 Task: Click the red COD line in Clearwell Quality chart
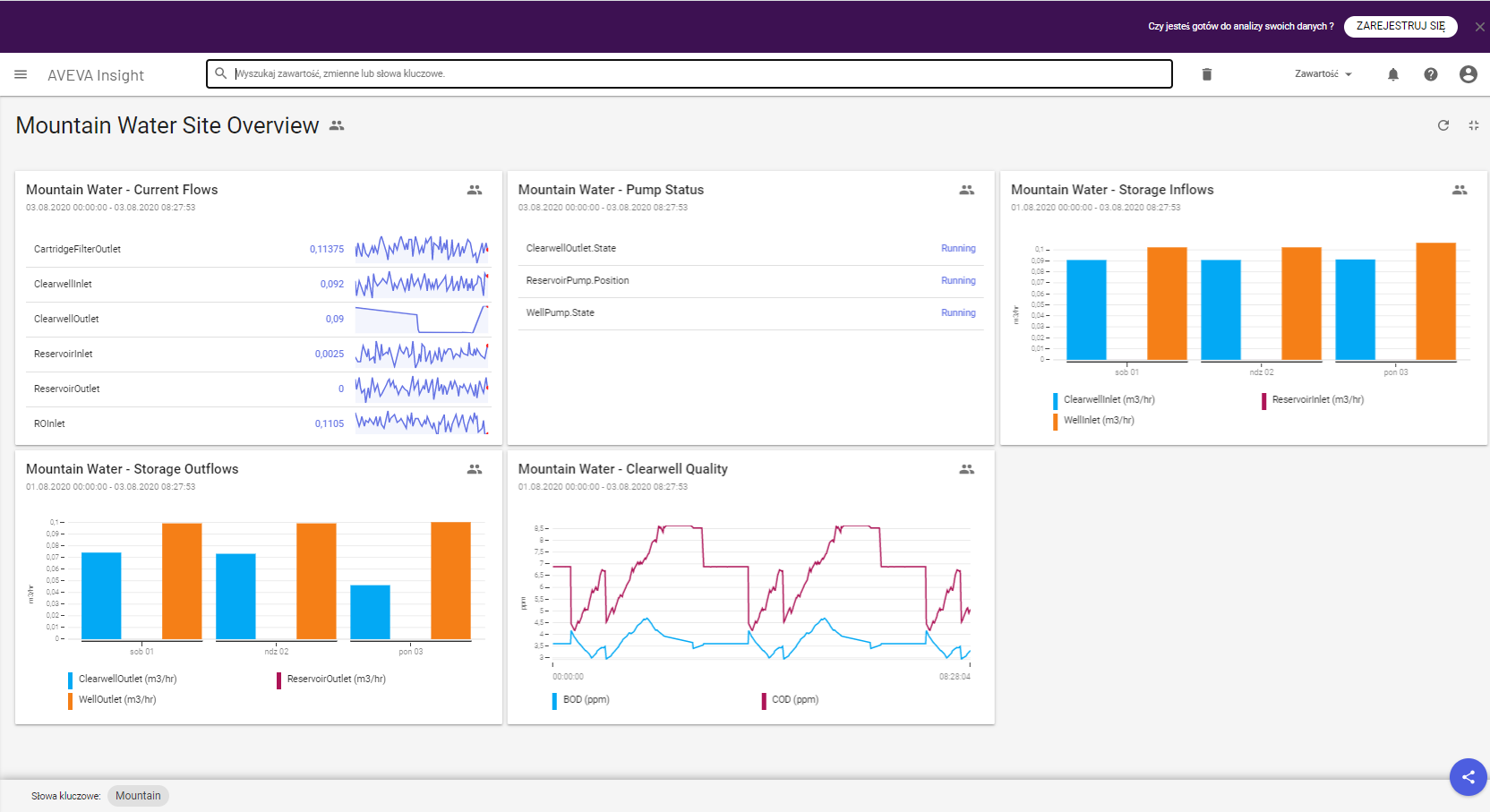click(x=725, y=566)
